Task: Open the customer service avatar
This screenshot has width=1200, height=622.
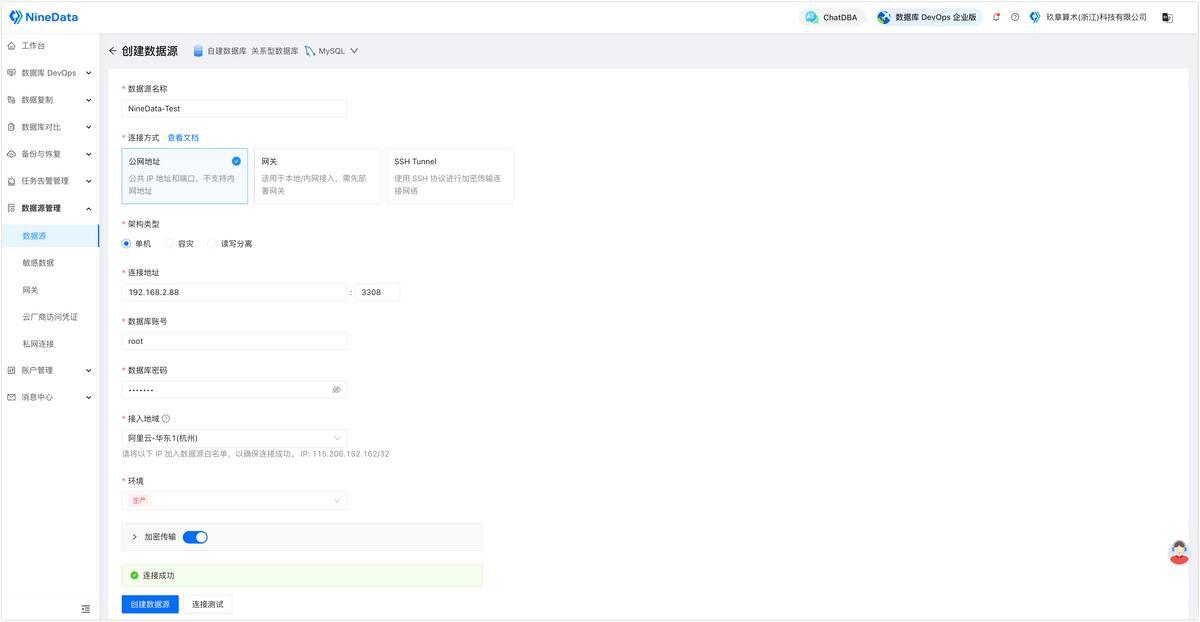Action: 1180,553
